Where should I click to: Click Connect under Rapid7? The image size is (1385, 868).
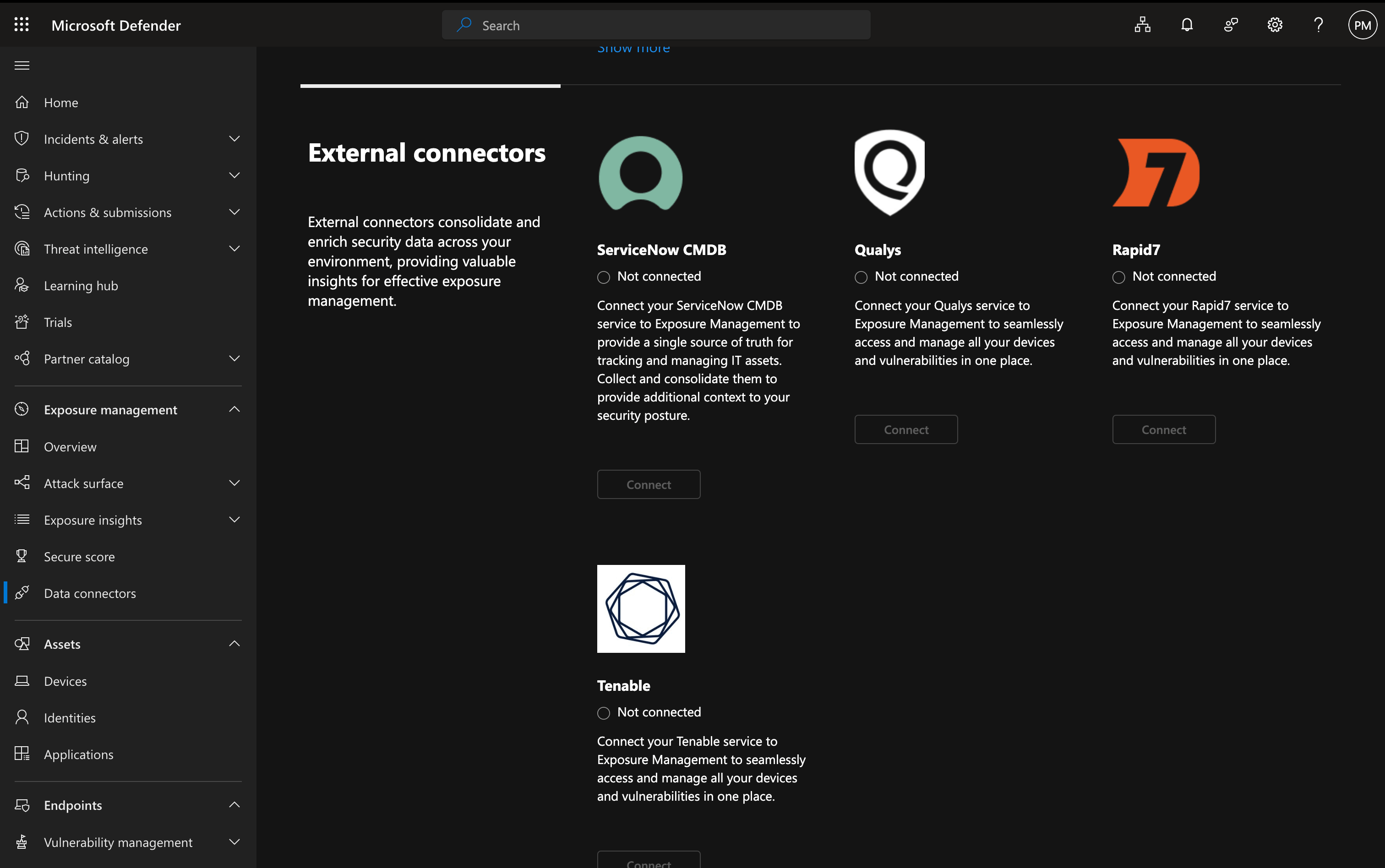(1163, 429)
